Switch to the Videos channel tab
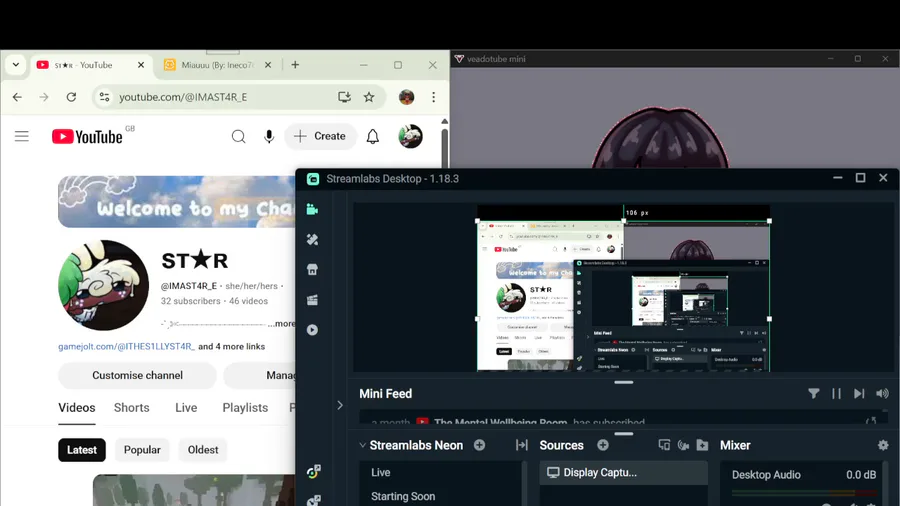The image size is (900, 506). point(76,408)
